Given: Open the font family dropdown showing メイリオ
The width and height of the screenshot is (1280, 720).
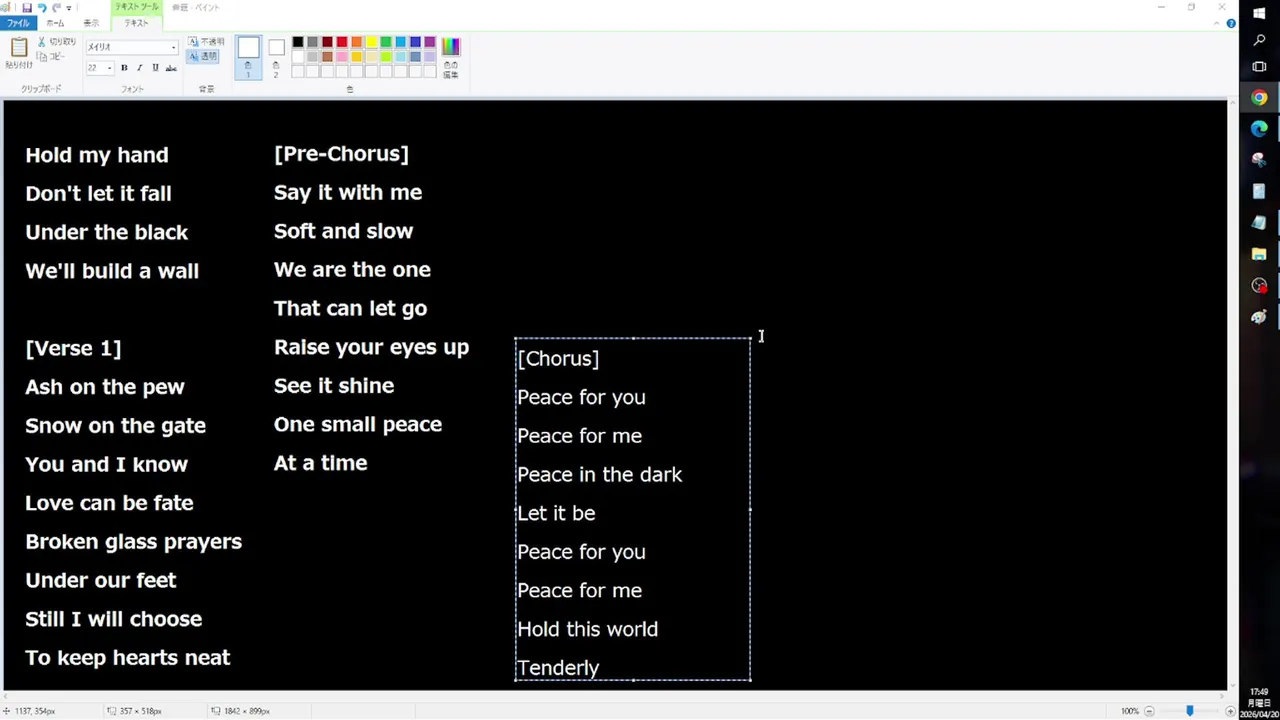Looking at the screenshot, I should (173, 47).
